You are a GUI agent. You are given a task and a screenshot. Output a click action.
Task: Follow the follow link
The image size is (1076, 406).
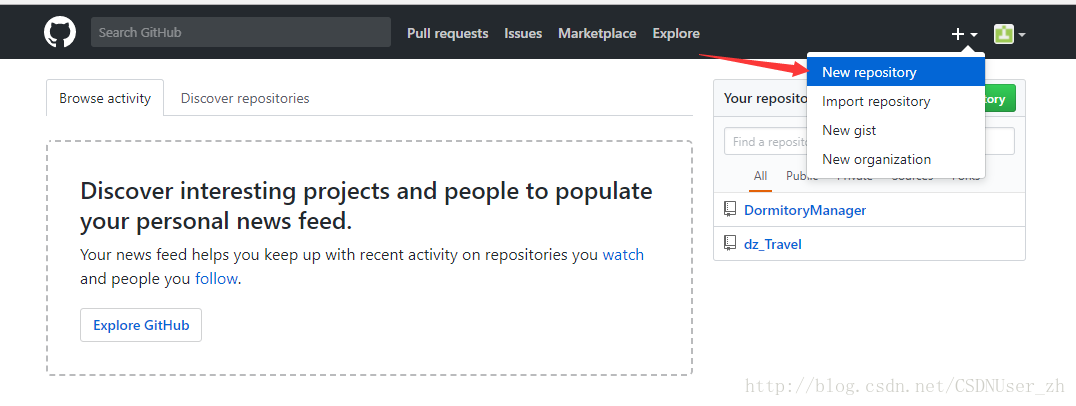pyautogui.click(x=216, y=279)
